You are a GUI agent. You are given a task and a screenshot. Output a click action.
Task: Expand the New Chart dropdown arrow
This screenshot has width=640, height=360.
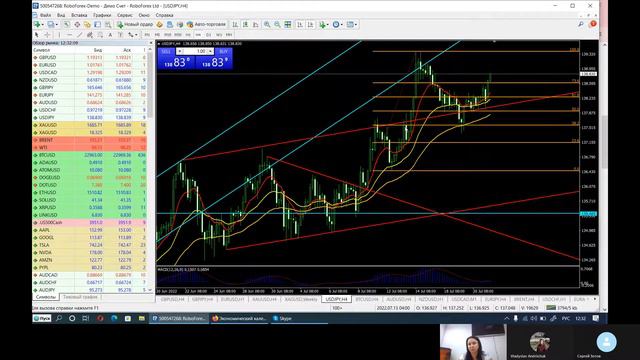coord(42,24)
